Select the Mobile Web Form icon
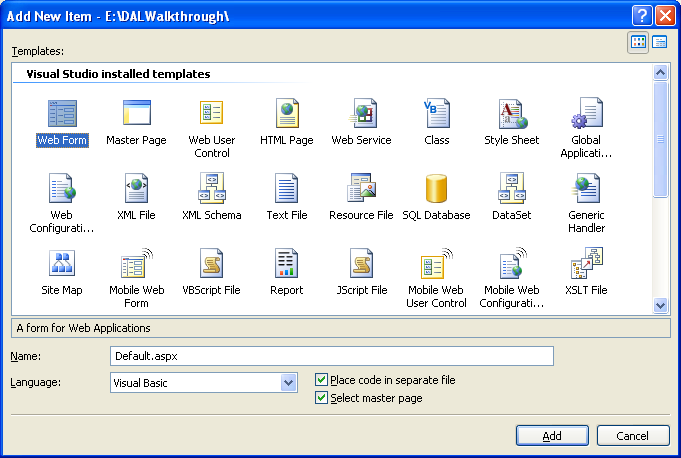This screenshot has height=458, width=681. point(137,263)
